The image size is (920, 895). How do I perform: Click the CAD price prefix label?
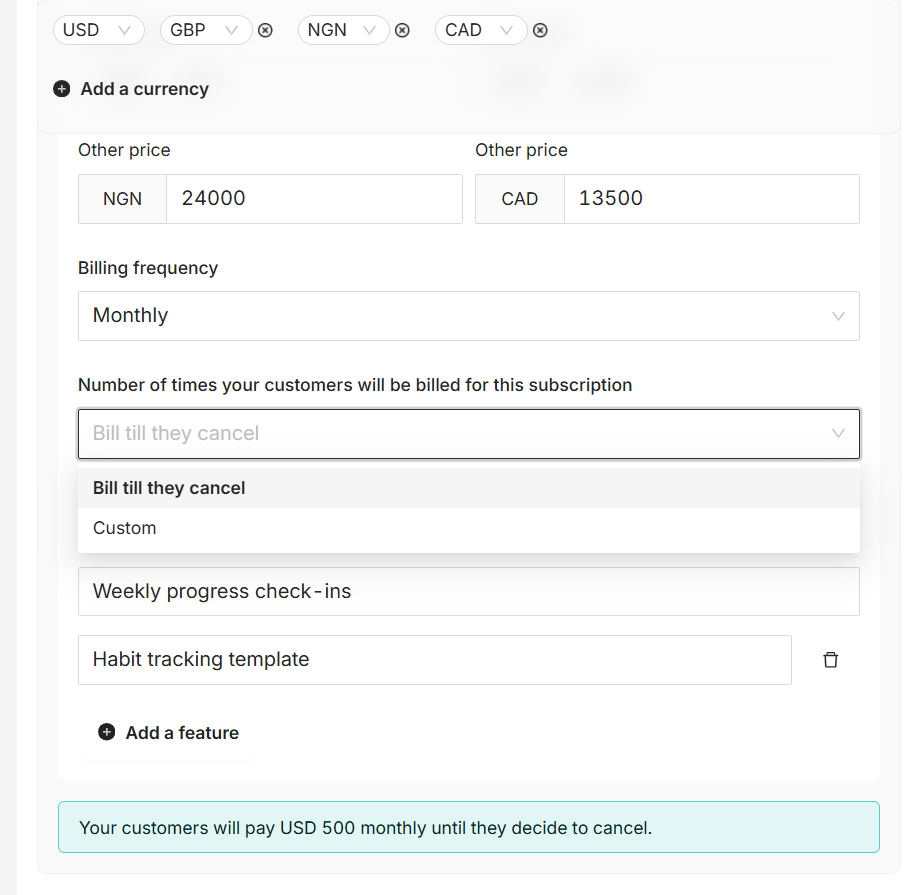click(x=520, y=198)
